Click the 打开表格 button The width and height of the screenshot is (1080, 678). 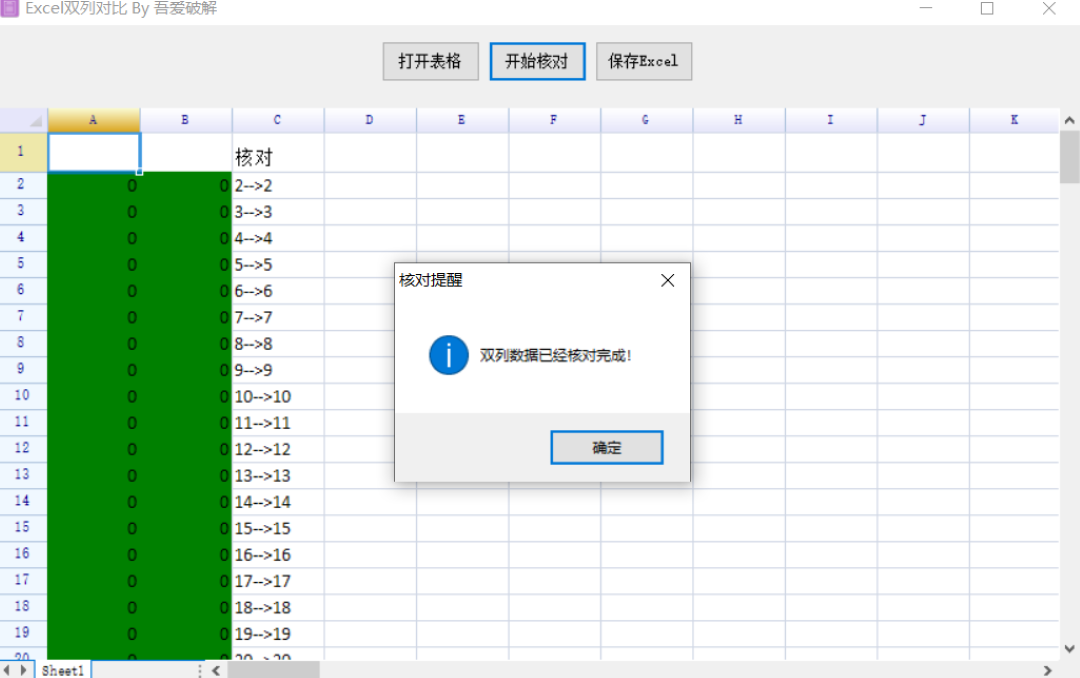(x=430, y=61)
